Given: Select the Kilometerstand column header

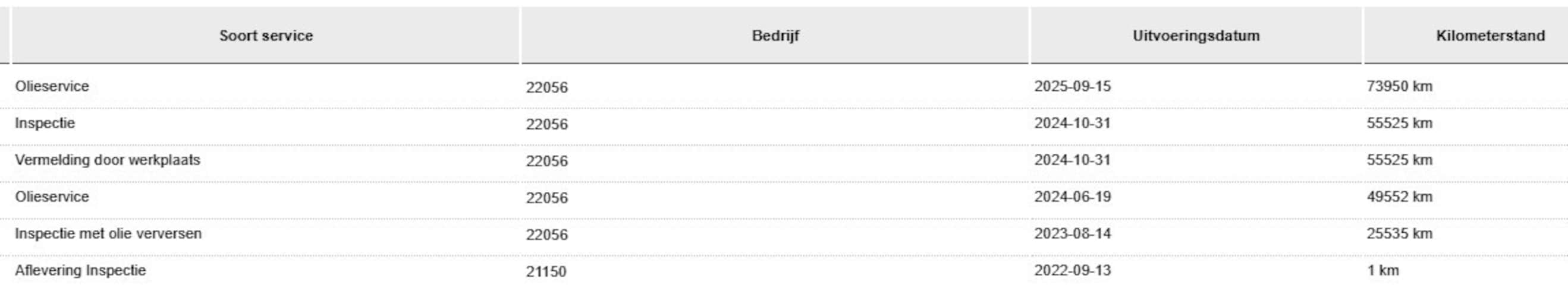Looking at the screenshot, I should [1490, 36].
